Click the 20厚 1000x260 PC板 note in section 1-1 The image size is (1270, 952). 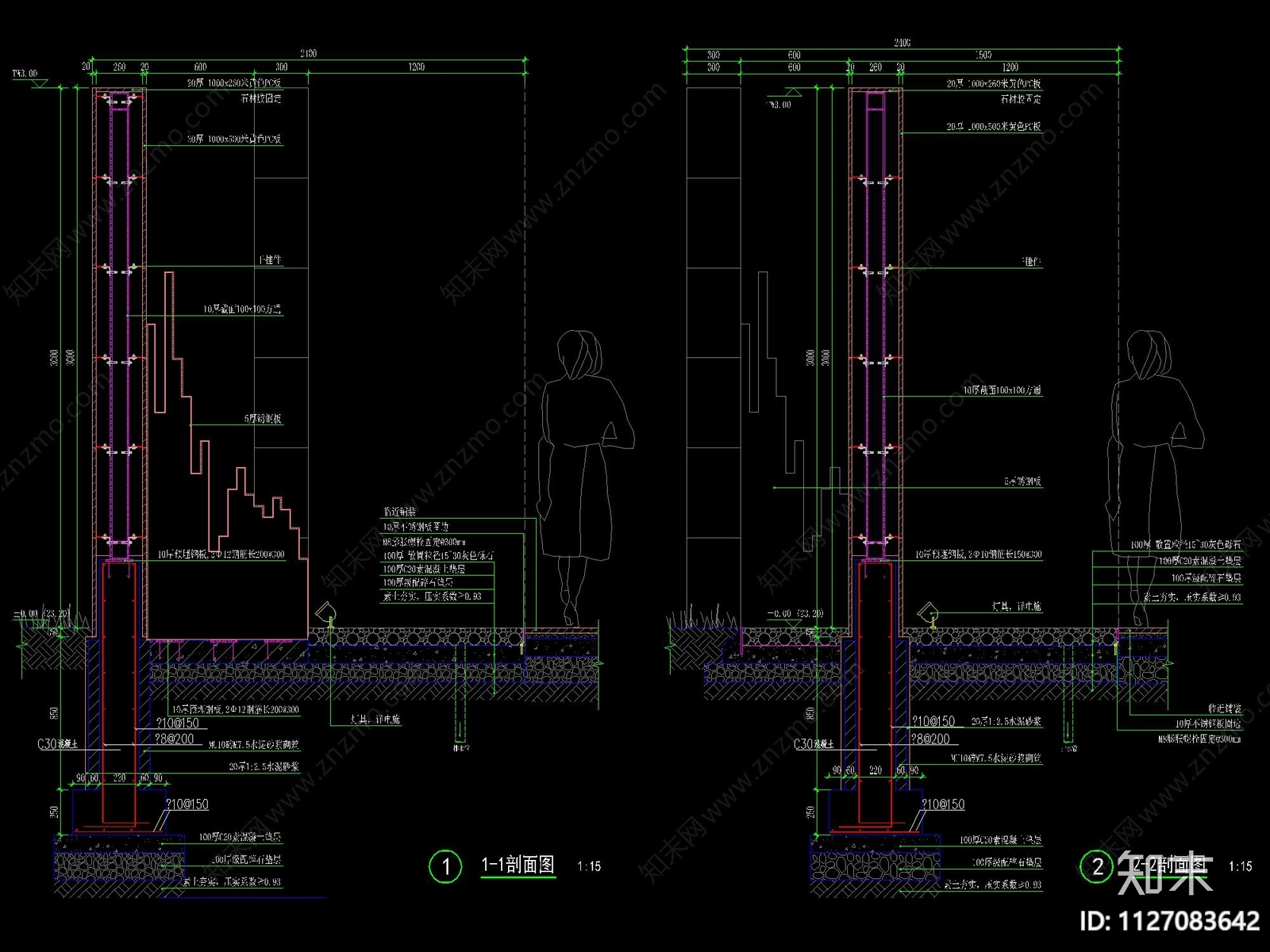234,83
